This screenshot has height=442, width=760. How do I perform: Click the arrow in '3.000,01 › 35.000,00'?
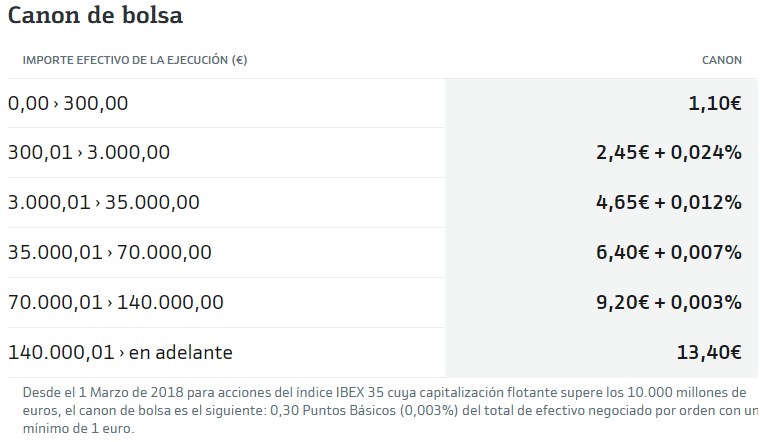[98, 204]
